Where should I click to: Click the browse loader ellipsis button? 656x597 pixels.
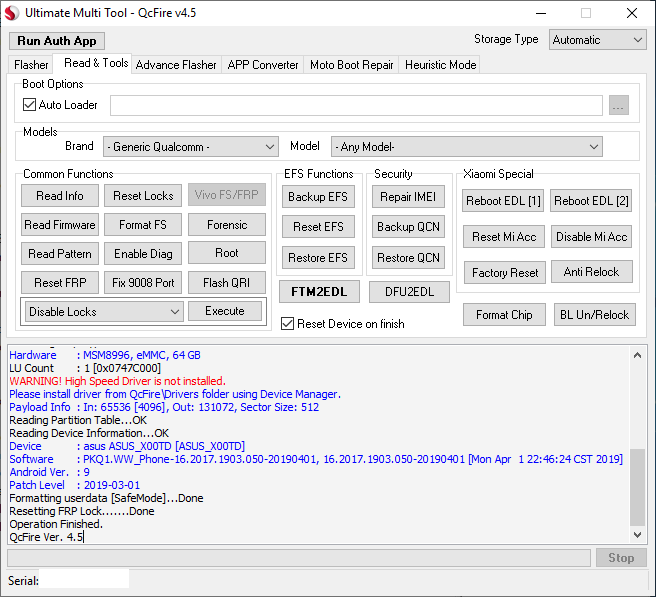click(618, 105)
